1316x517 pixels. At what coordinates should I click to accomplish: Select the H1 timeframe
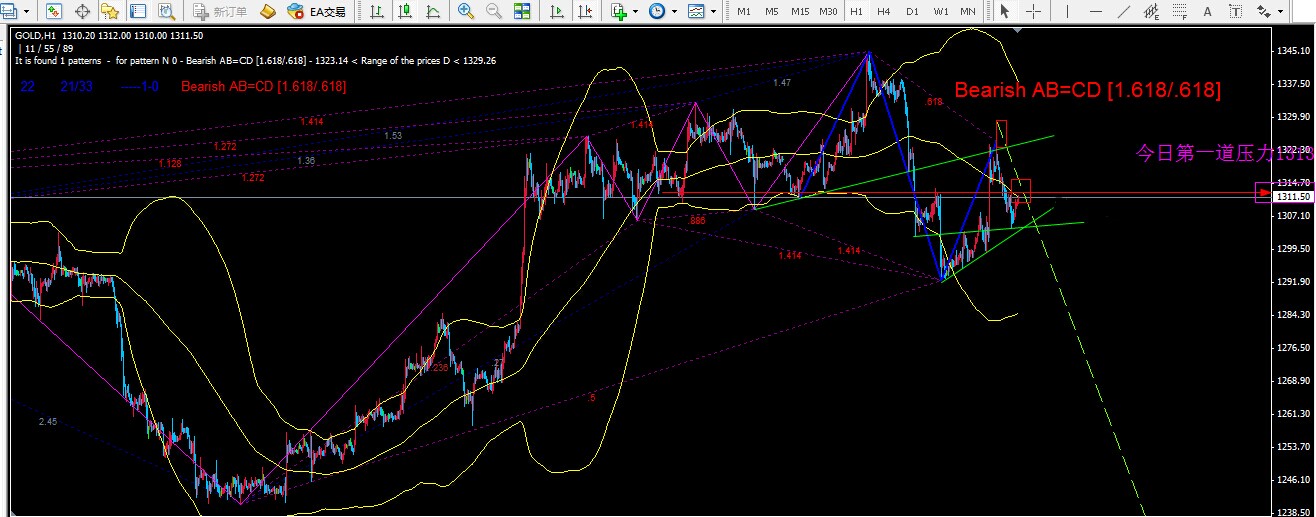point(857,12)
